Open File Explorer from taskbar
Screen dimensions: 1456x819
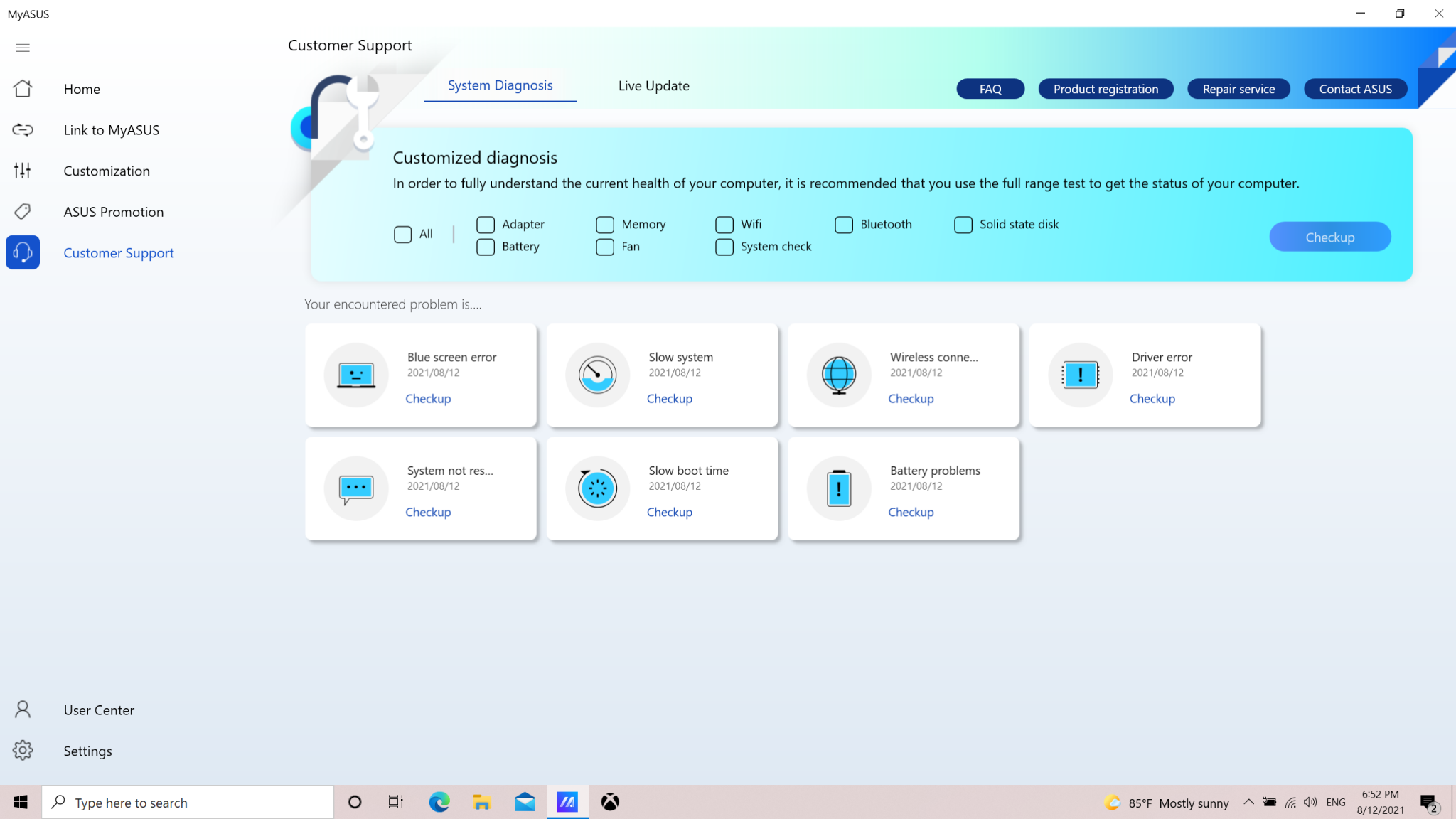tap(482, 802)
